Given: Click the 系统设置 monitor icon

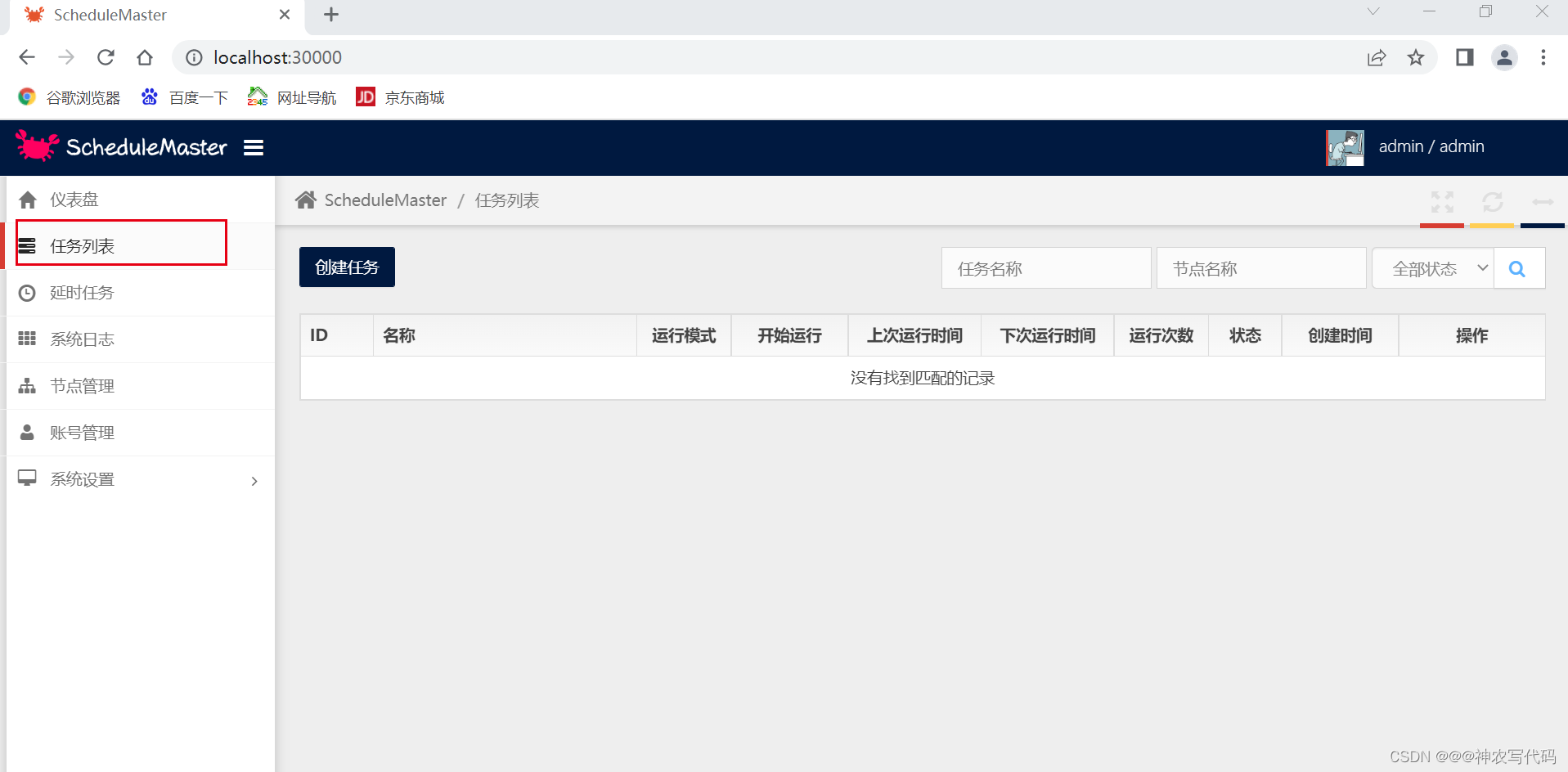Looking at the screenshot, I should (27, 478).
